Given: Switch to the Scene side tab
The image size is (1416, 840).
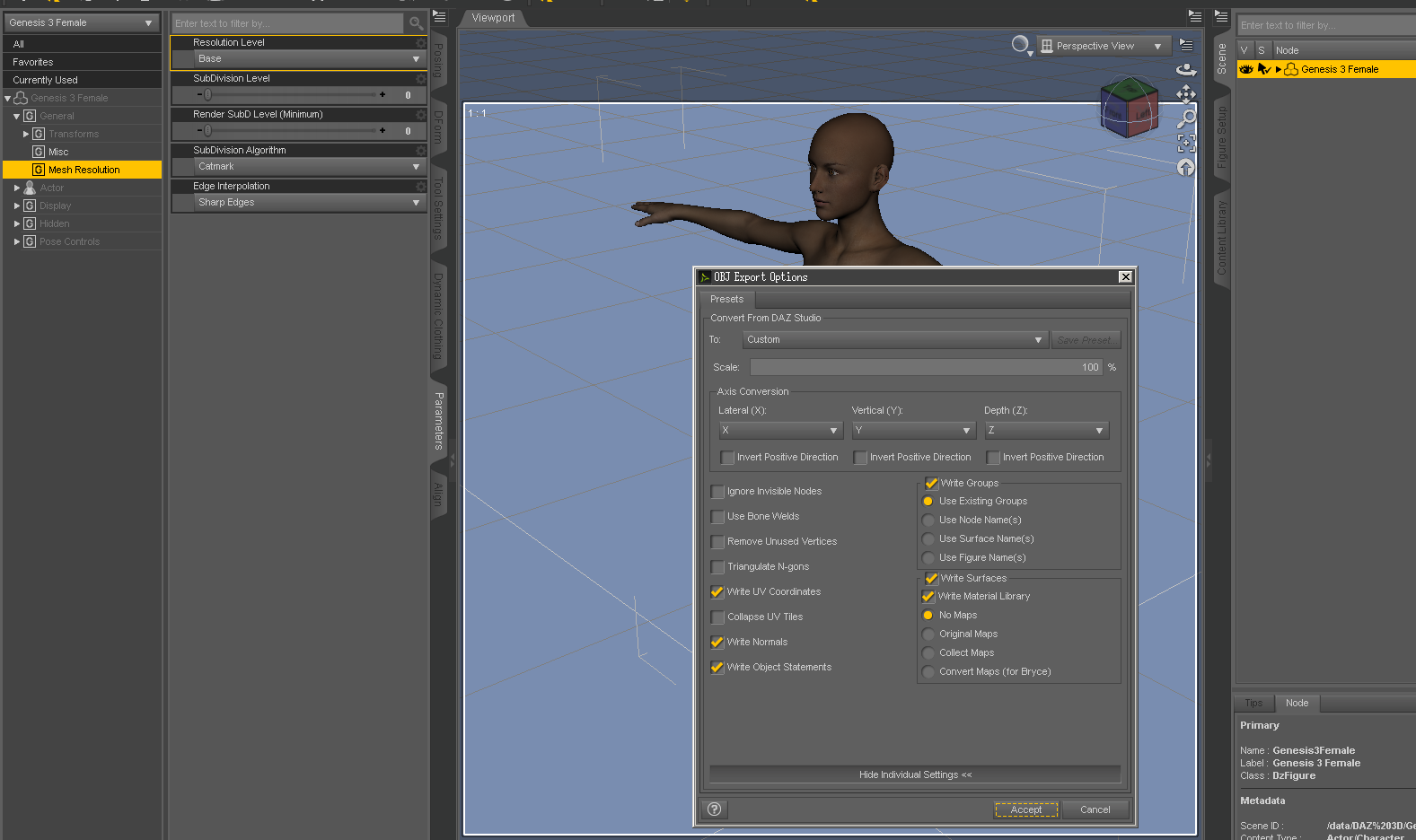Looking at the screenshot, I should coord(1221,59).
